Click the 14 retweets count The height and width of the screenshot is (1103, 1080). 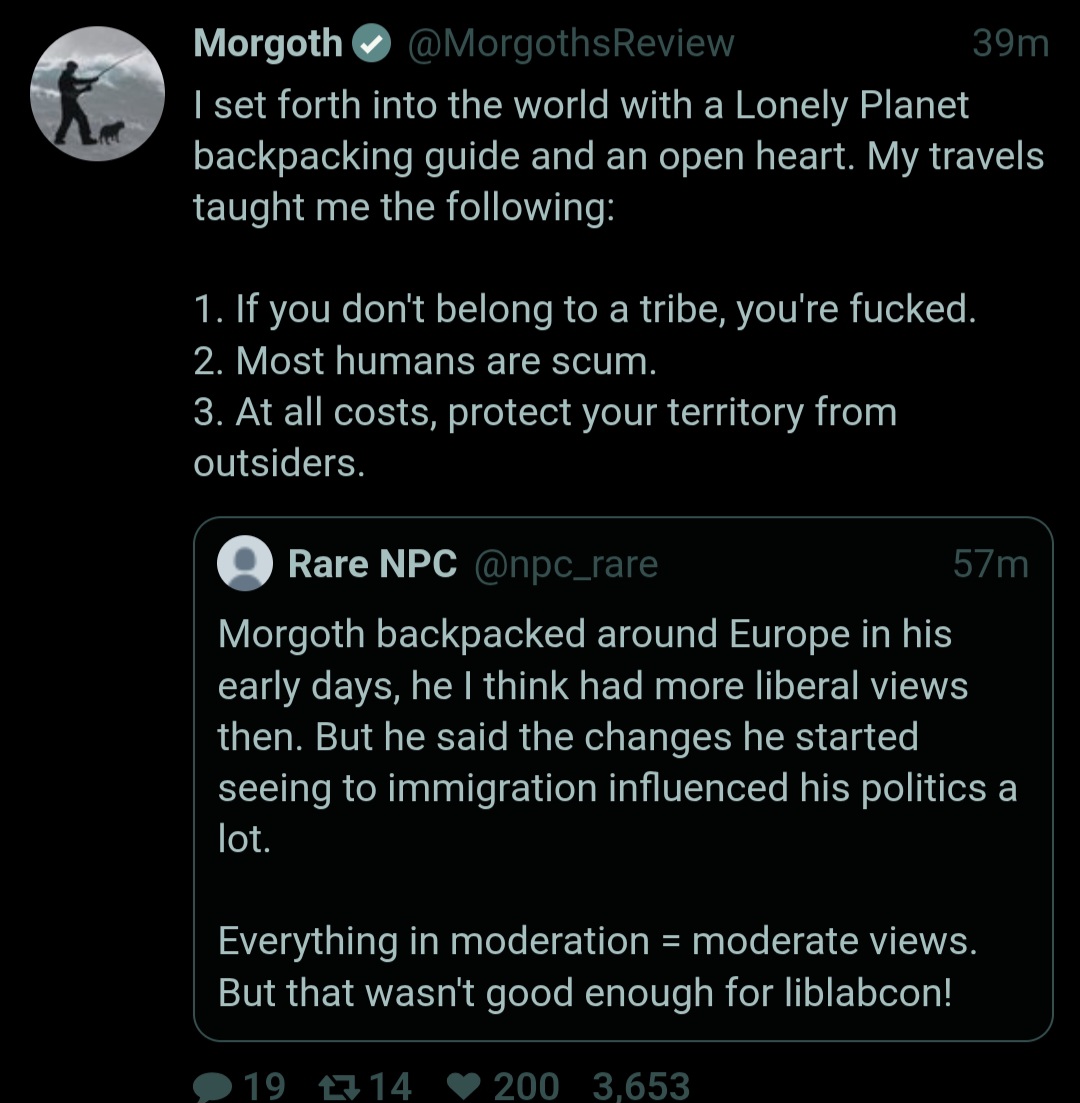390,1086
